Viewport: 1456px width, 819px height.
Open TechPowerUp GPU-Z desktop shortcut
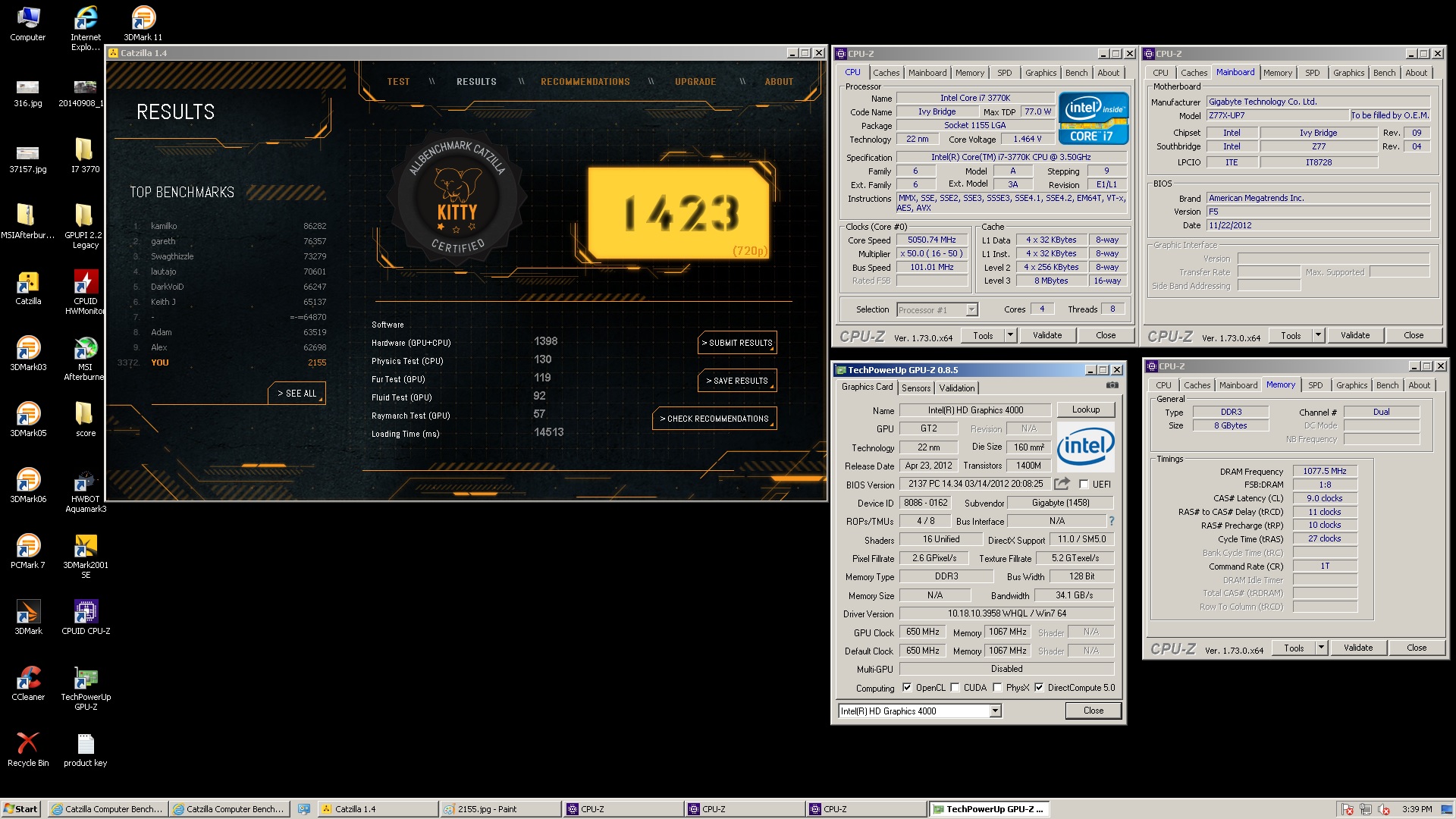pos(85,688)
